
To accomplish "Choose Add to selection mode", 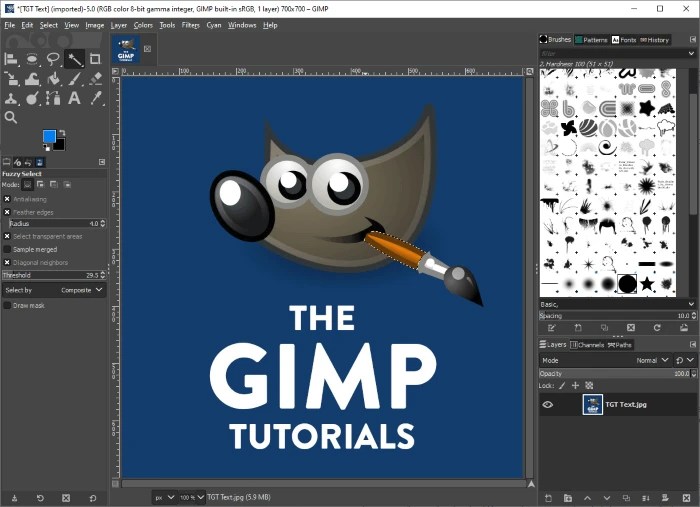I will (x=41, y=184).
